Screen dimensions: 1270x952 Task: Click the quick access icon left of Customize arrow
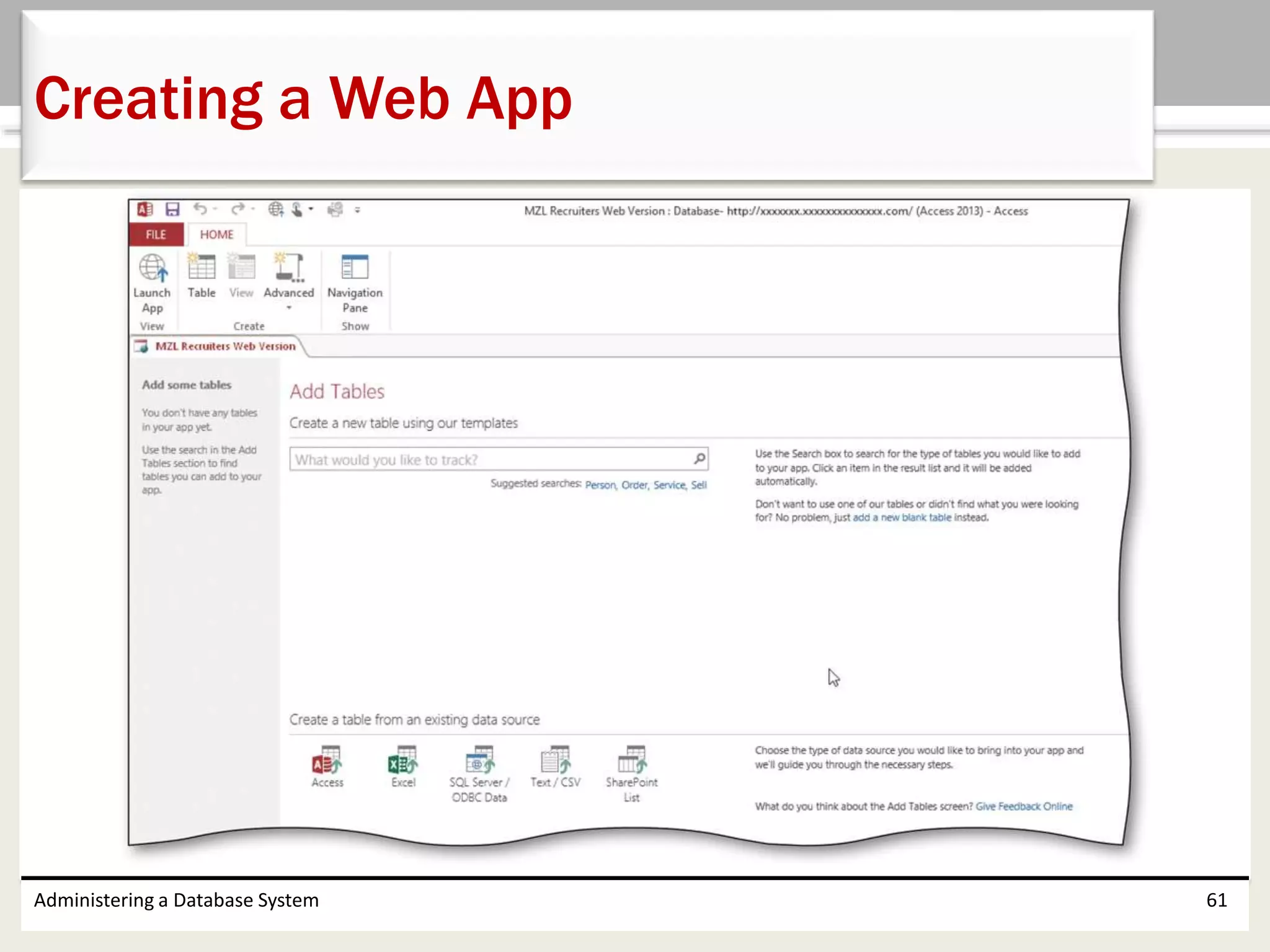[335, 209]
